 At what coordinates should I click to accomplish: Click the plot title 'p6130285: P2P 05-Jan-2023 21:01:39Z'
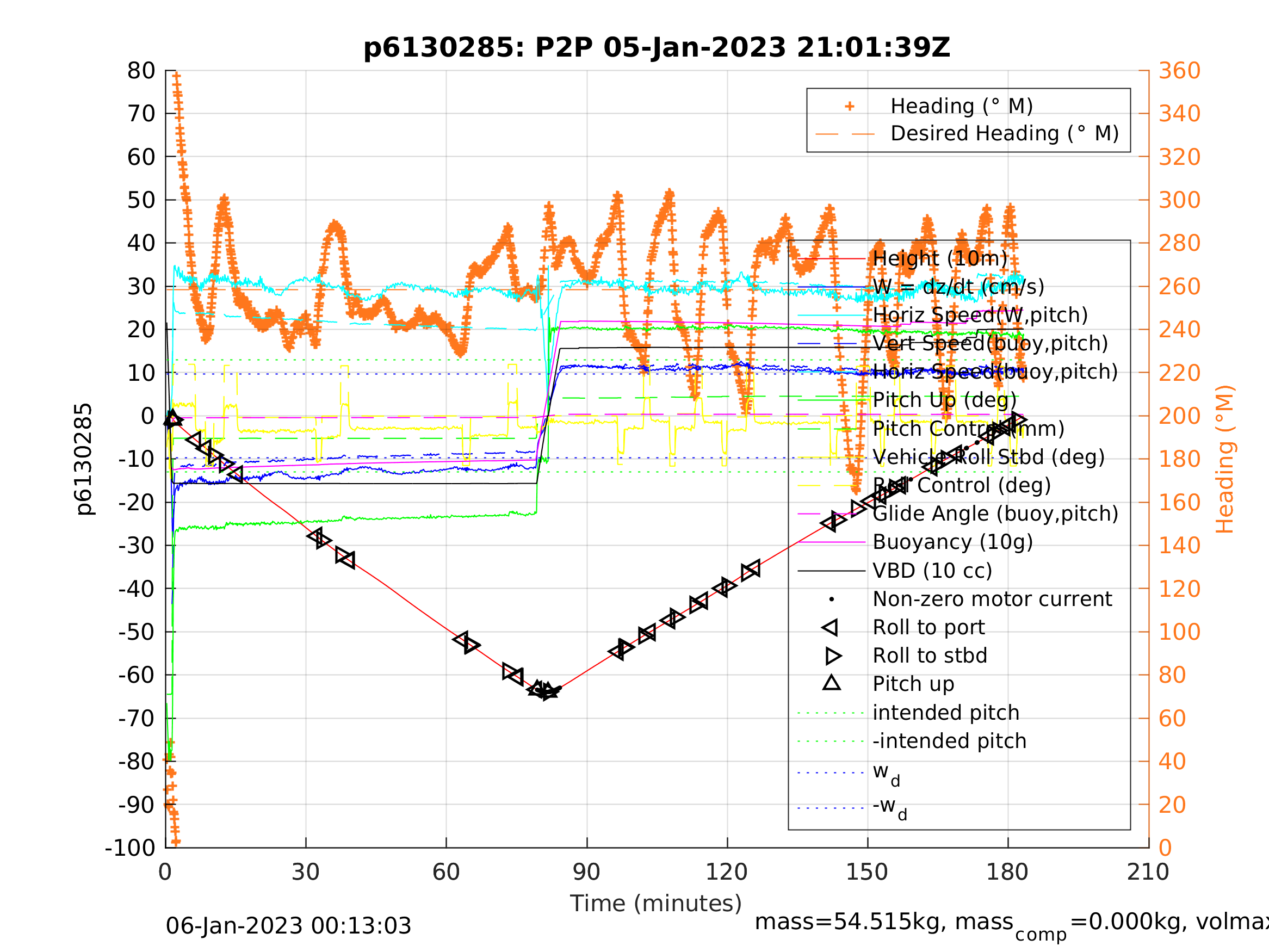(x=657, y=48)
